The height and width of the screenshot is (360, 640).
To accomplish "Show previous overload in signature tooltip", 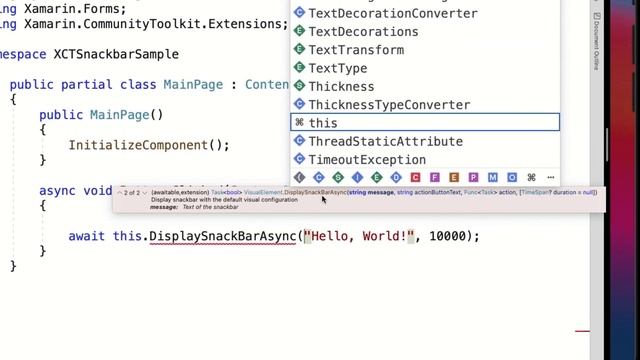I will pos(120,193).
